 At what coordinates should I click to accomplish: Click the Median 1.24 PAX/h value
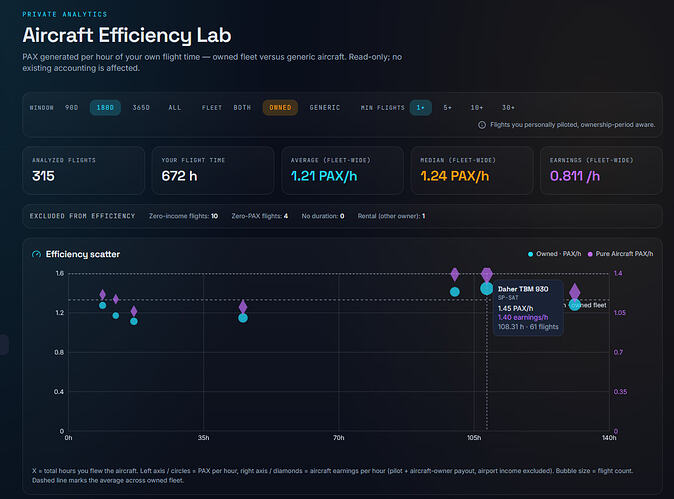tap(454, 176)
